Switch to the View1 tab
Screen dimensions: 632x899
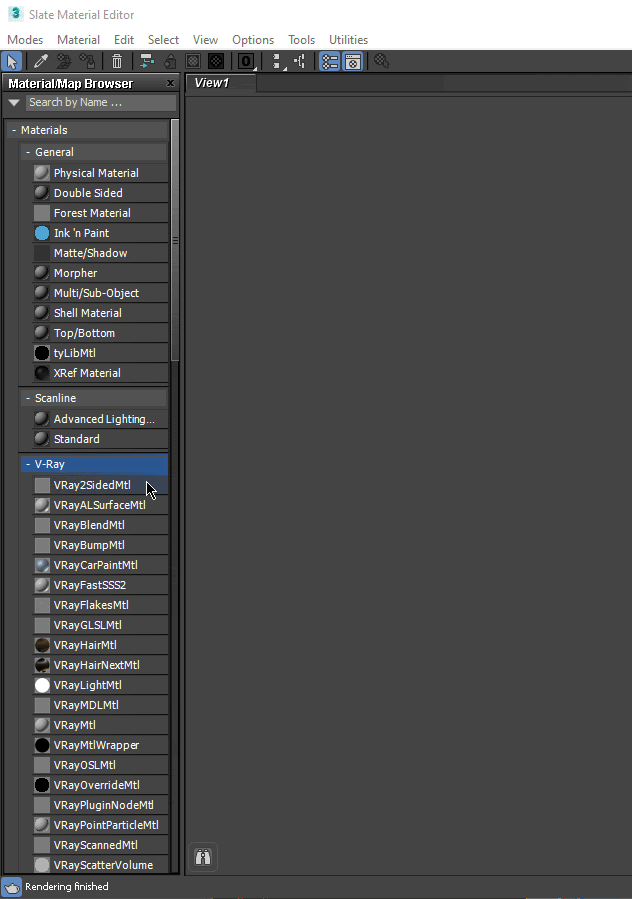coord(212,83)
